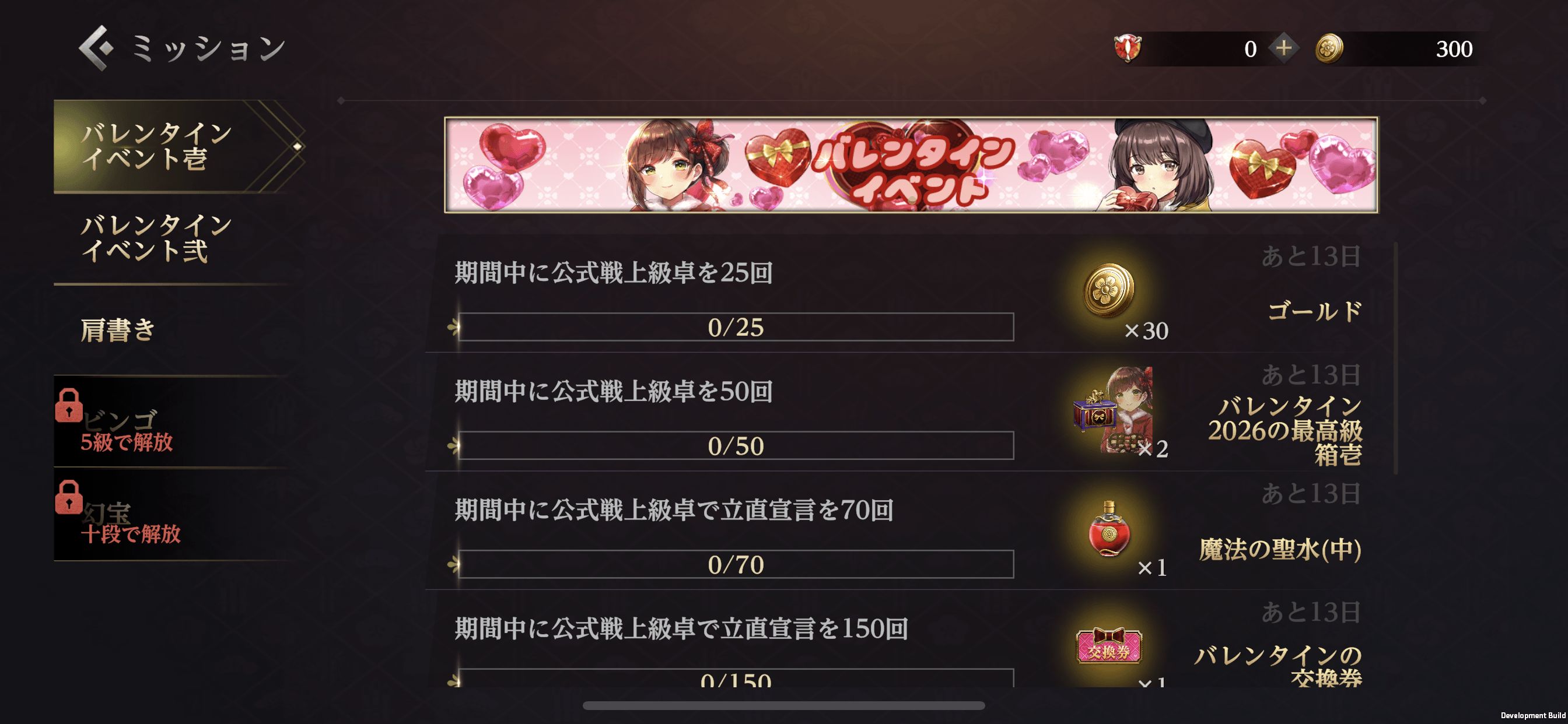The height and width of the screenshot is (724, 1568).
Task: Tap the 0/70 riichi mission progress bar
Action: pyautogui.click(x=736, y=565)
